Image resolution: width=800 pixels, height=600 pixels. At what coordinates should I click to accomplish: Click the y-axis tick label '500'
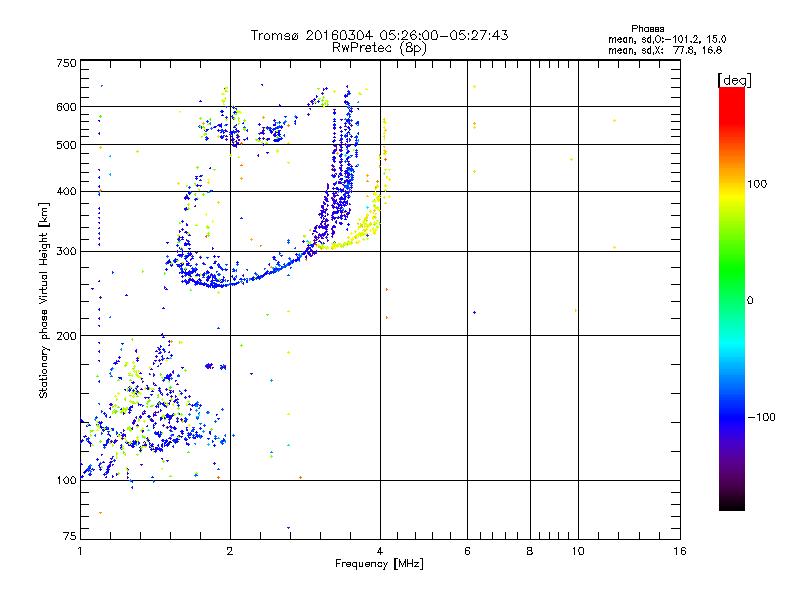click(x=66, y=145)
